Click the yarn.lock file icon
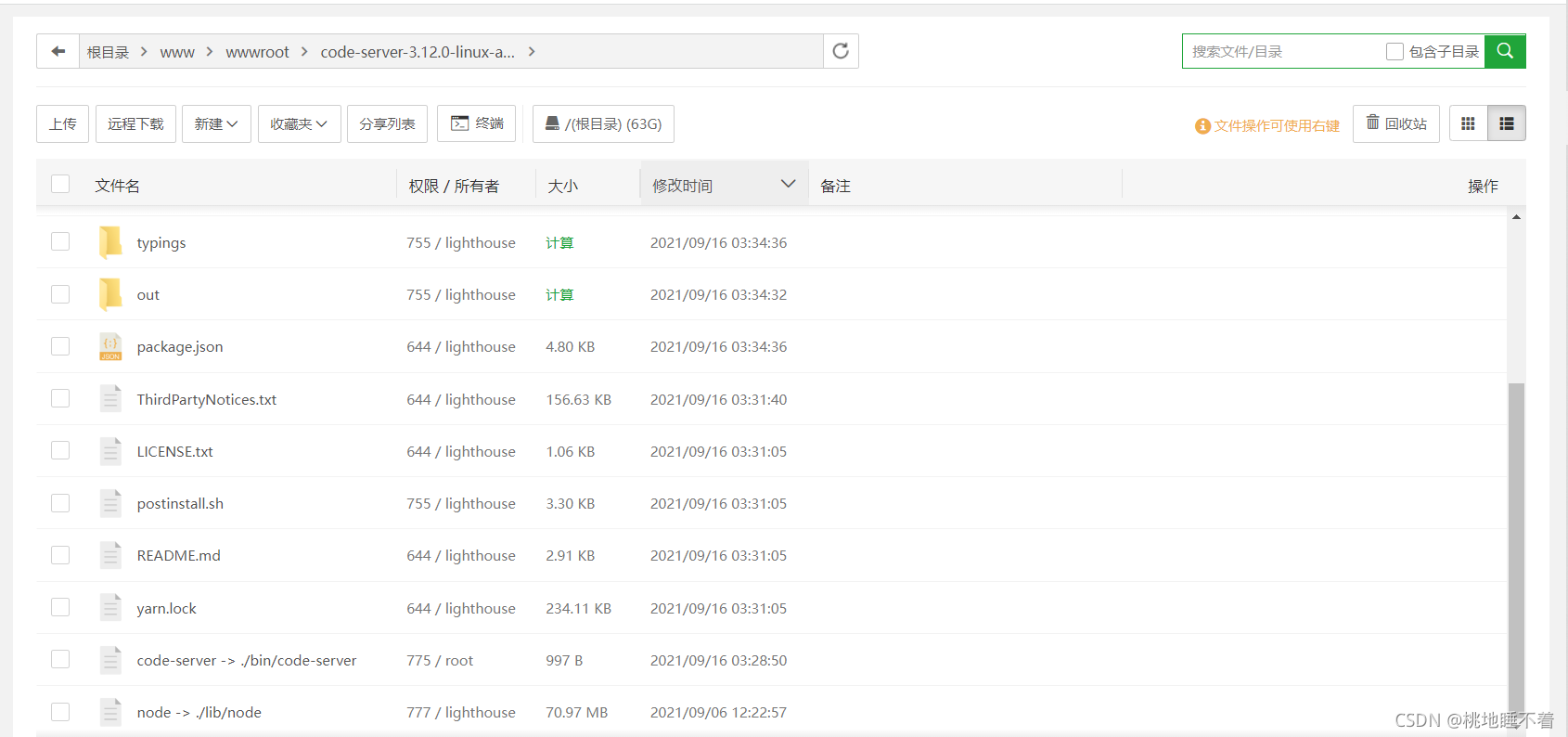The width and height of the screenshot is (1568, 737). (110, 608)
